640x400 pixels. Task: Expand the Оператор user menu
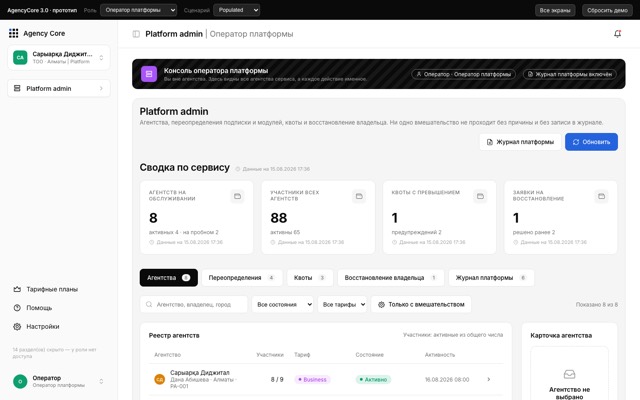101,381
